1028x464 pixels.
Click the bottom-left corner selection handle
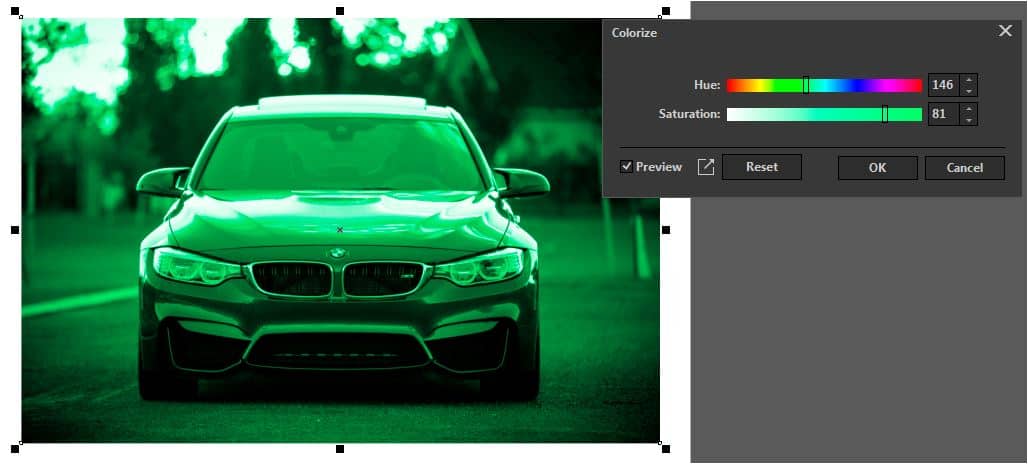tap(15, 449)
